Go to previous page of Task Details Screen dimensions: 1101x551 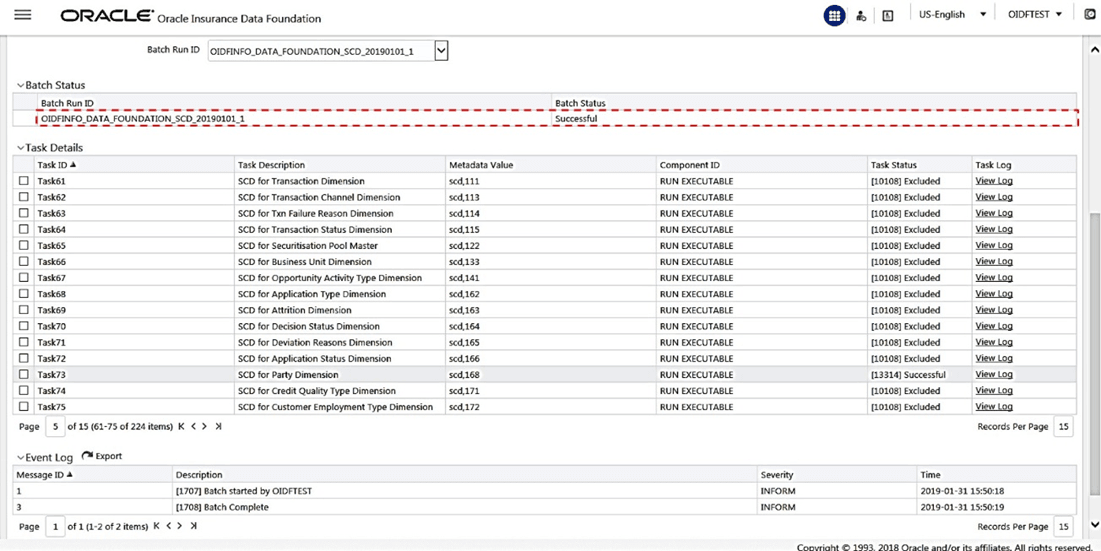click(193, 426)
